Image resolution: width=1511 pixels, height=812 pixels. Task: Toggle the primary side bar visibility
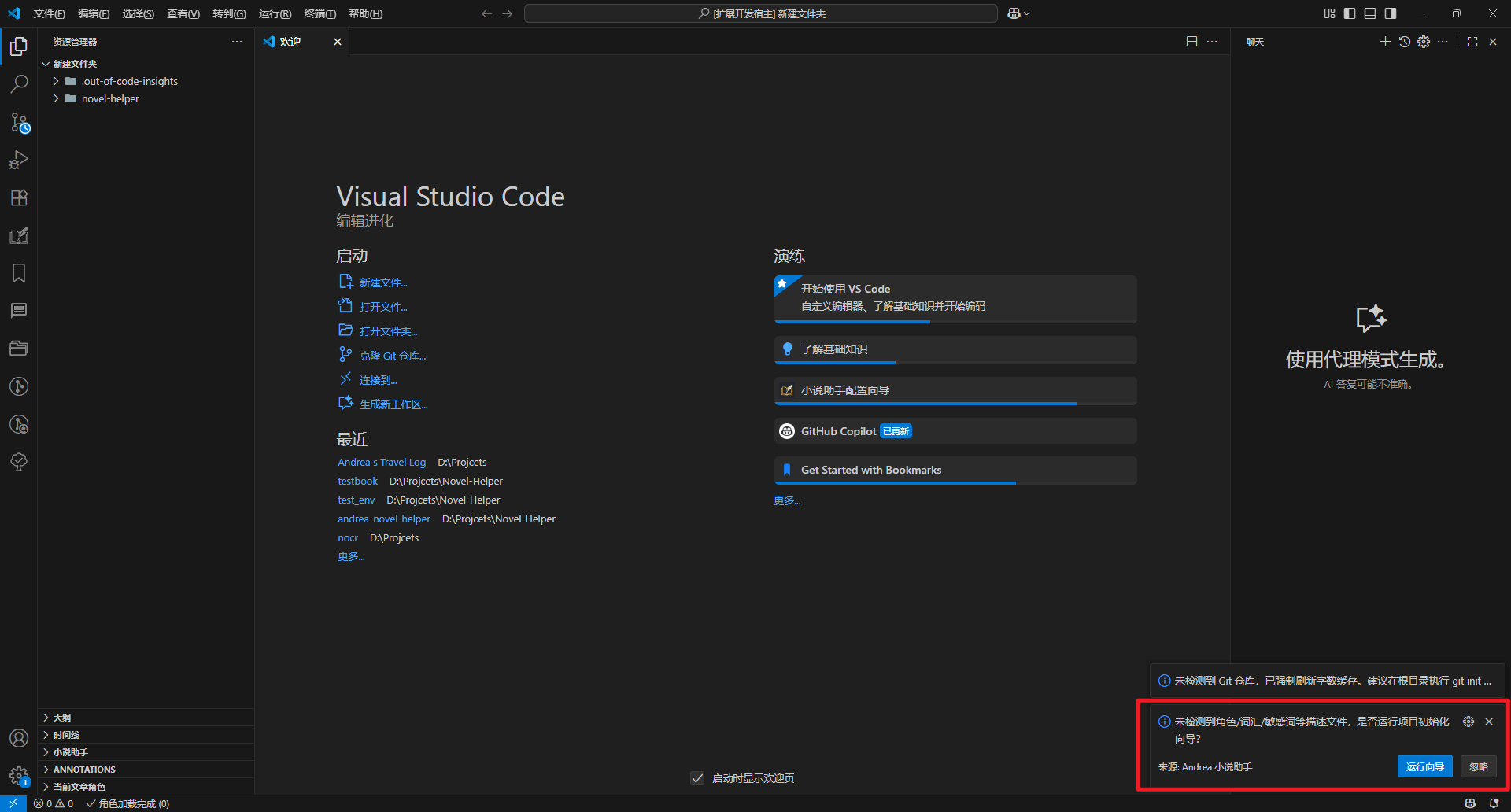(x=1350, y=13)
